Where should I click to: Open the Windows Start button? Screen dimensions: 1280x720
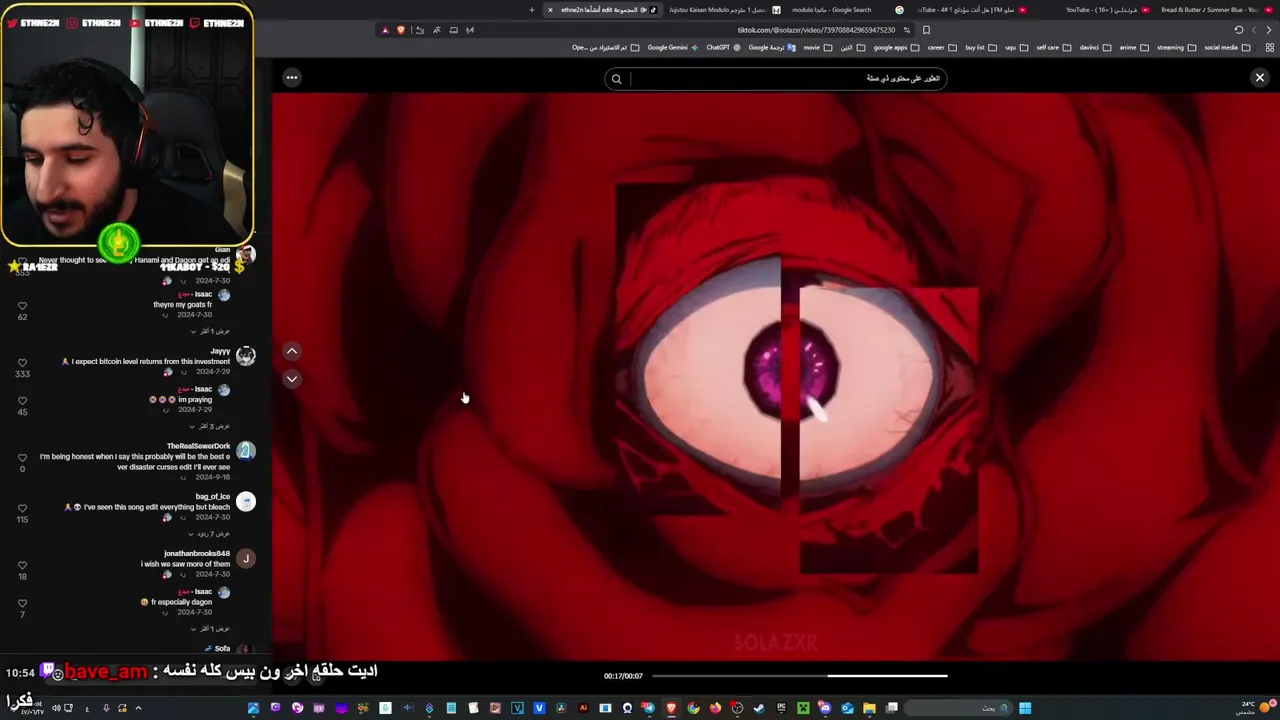[x=1025, y=709]
